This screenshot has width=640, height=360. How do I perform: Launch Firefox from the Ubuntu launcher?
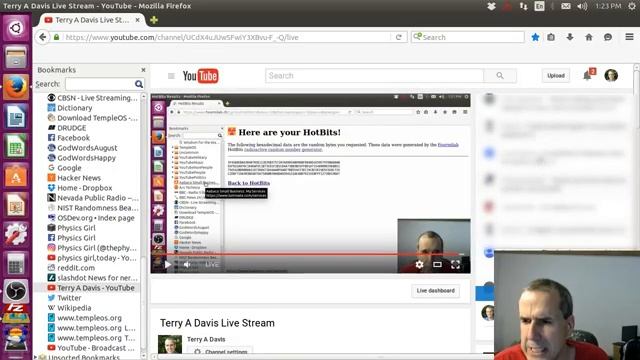16,87
